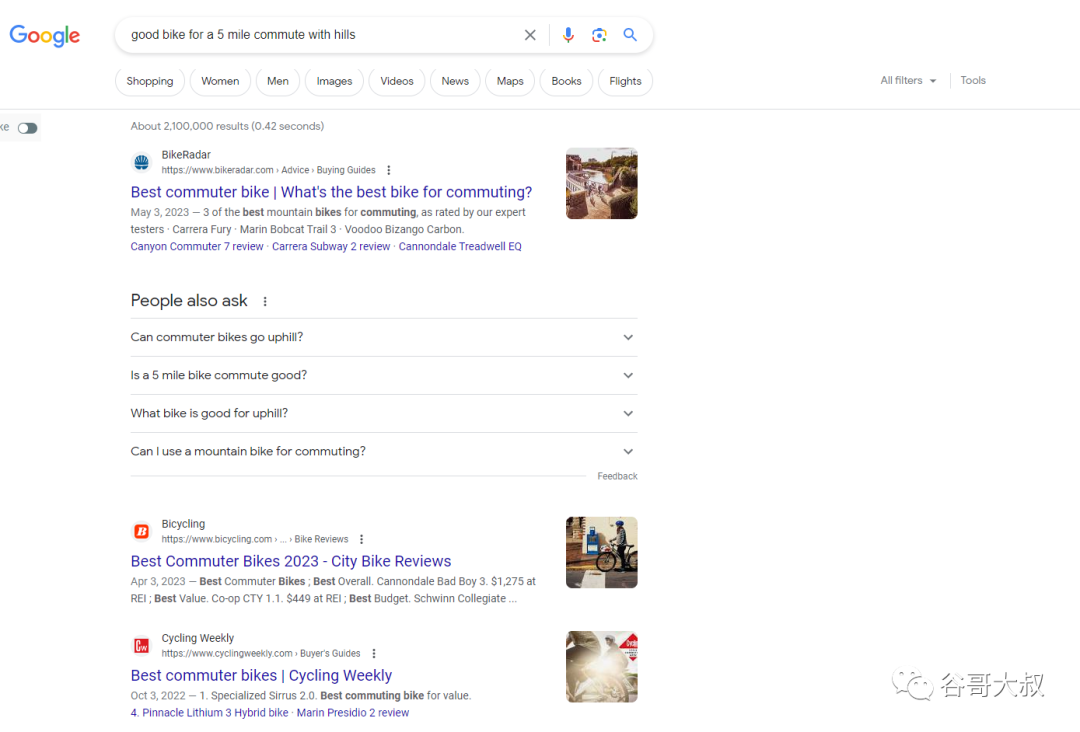
Task: Open Google Lens image search icon
Action: pos(599,35)
